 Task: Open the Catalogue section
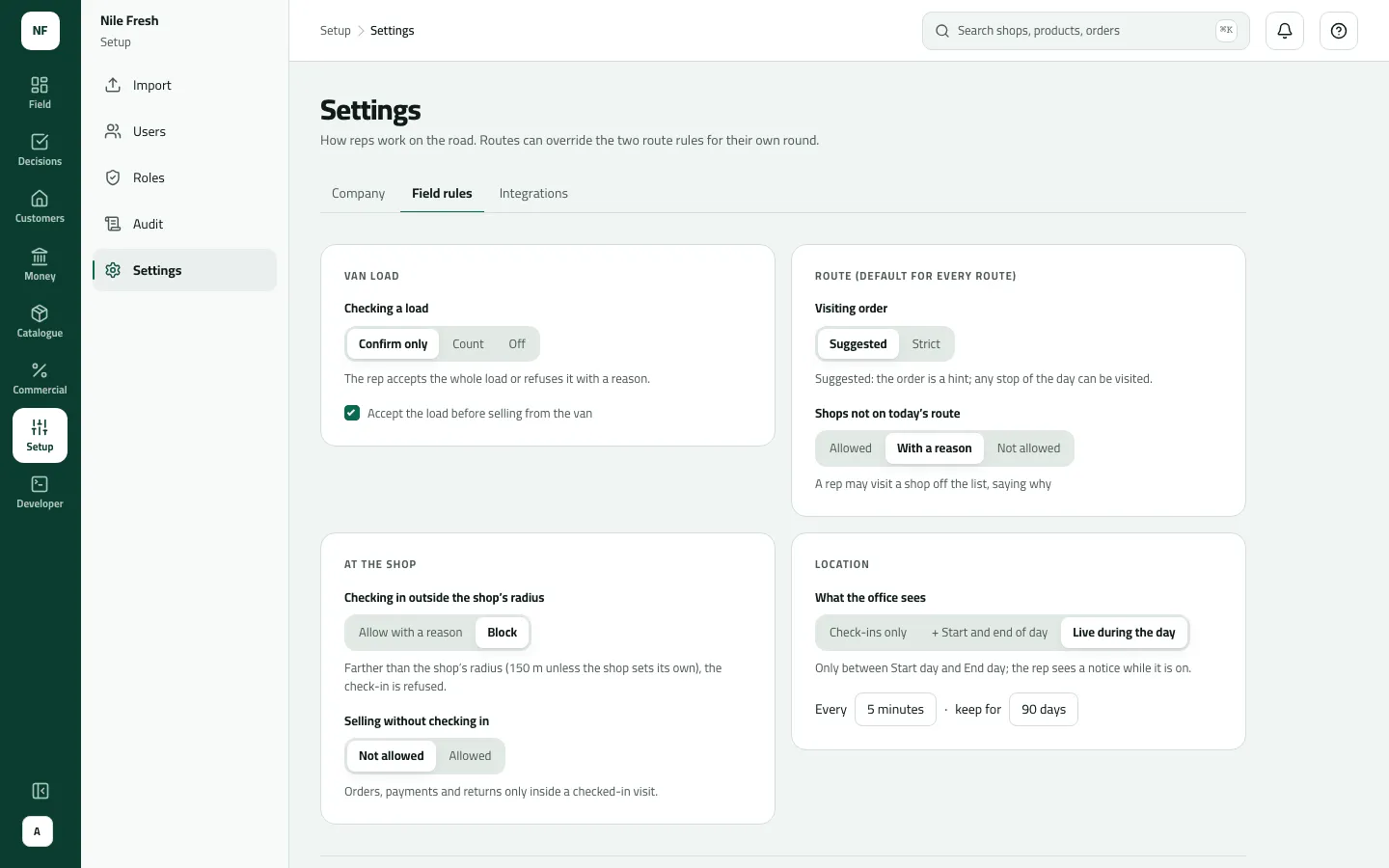point(40,321)
